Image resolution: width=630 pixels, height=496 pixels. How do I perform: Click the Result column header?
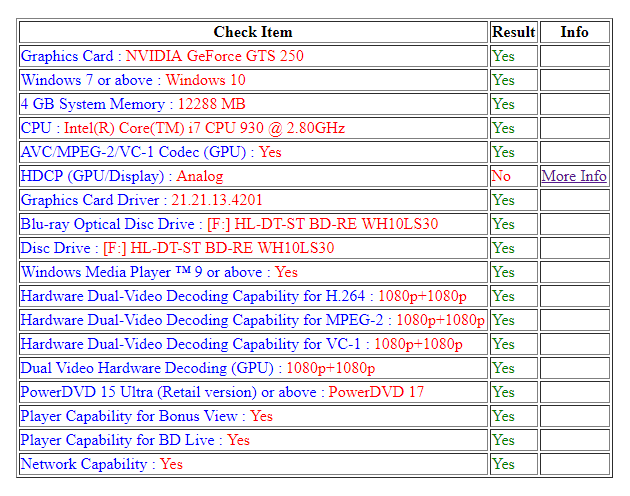(x=514, y=32)
